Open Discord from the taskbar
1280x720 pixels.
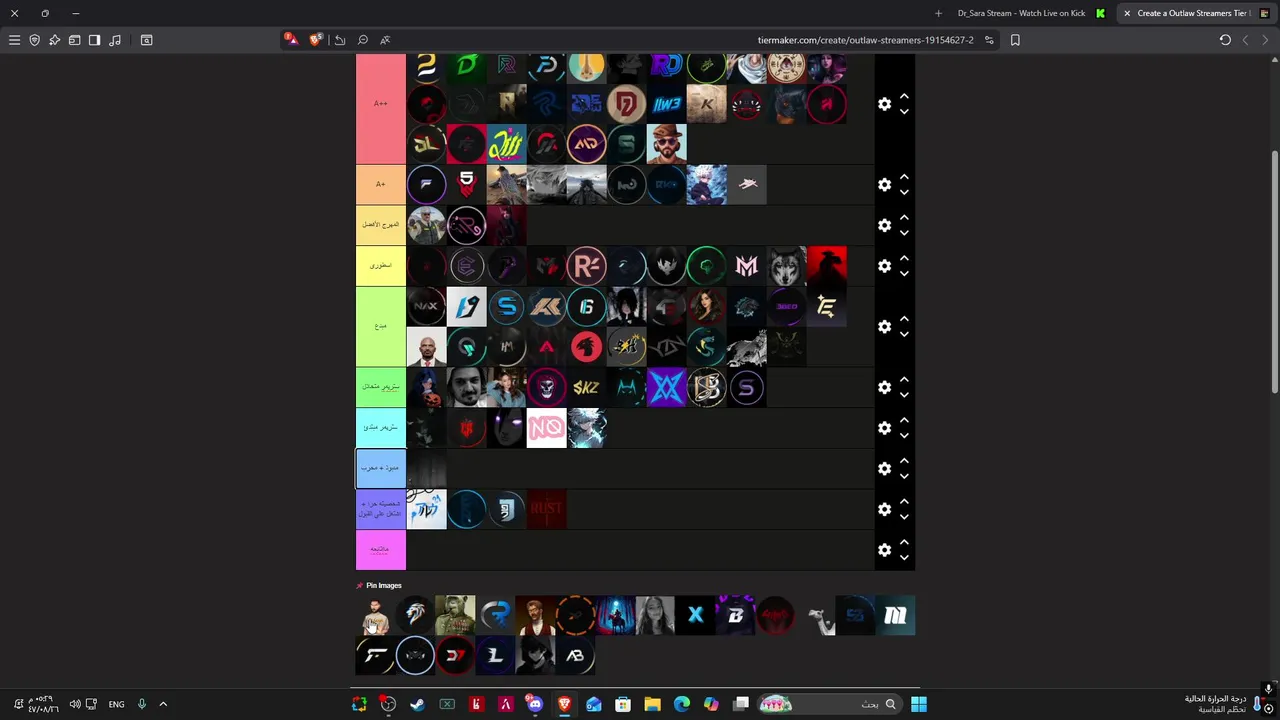point(534,704)
